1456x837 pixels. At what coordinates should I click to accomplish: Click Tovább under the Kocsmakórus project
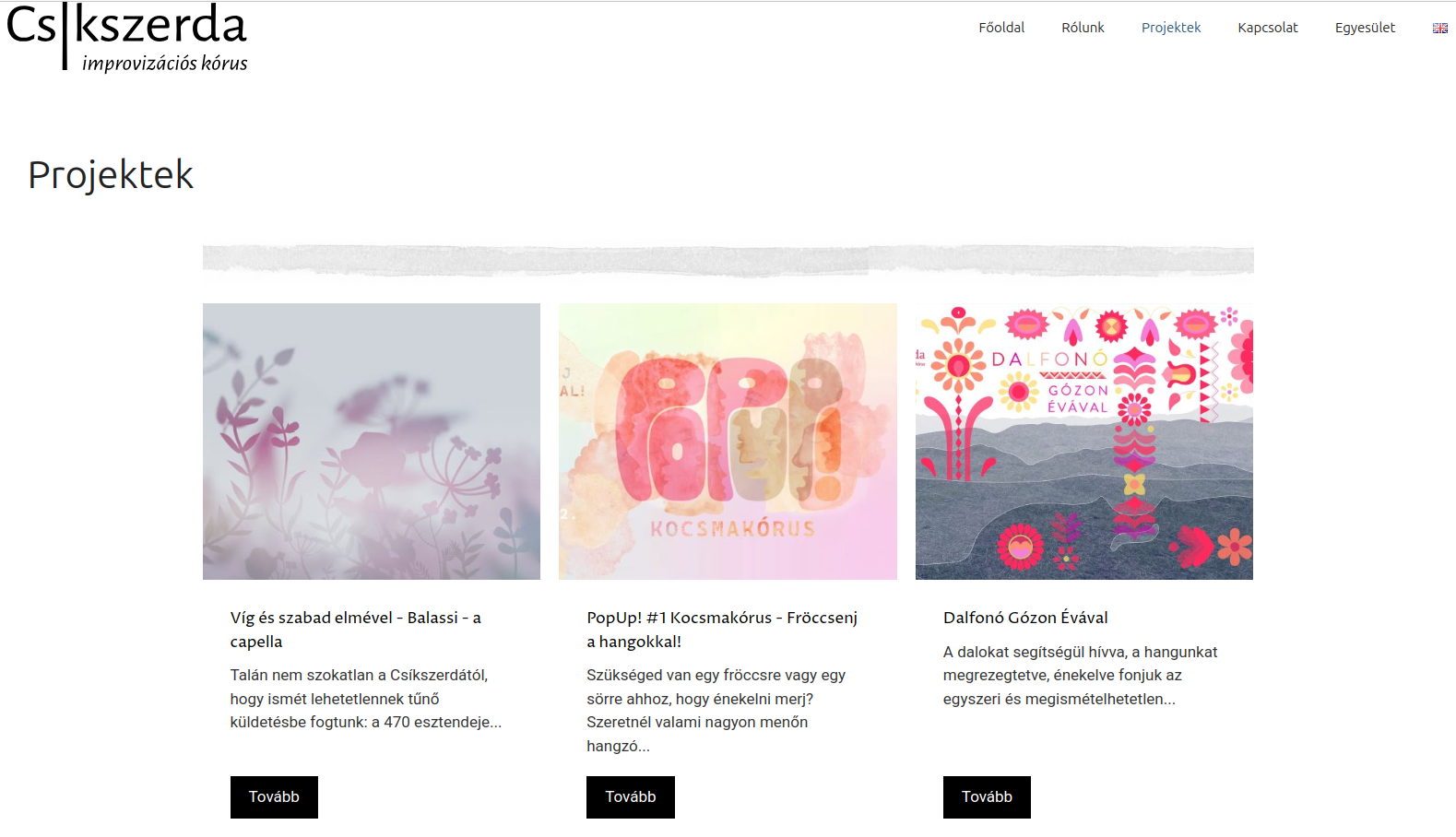click(x=631, y=797)
